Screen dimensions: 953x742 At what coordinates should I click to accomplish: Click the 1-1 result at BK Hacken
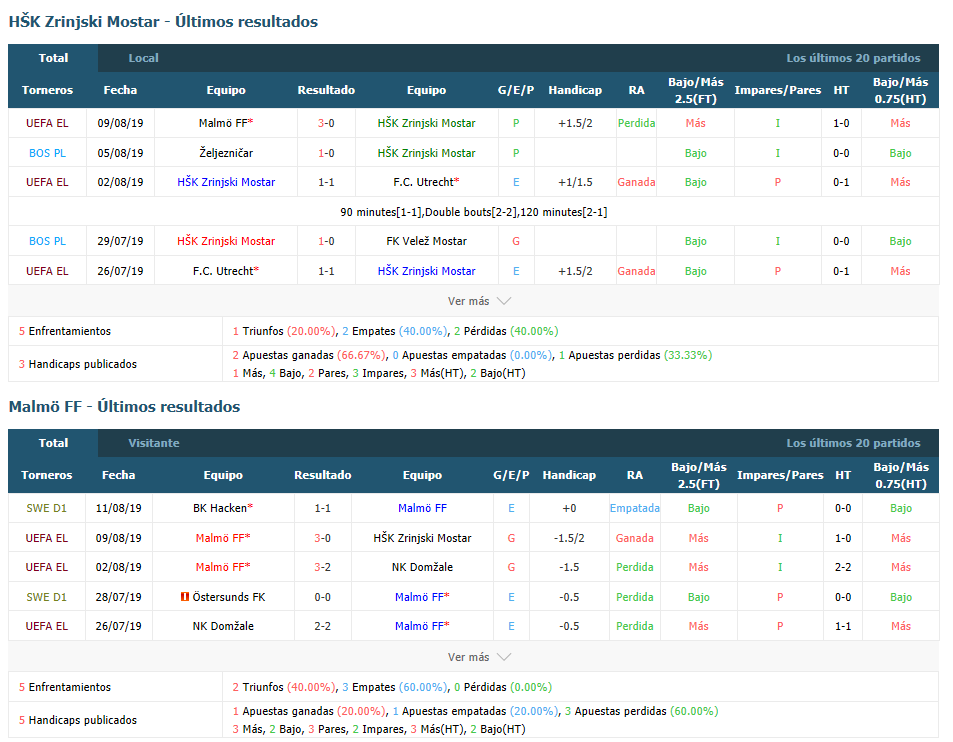(322, 508)
